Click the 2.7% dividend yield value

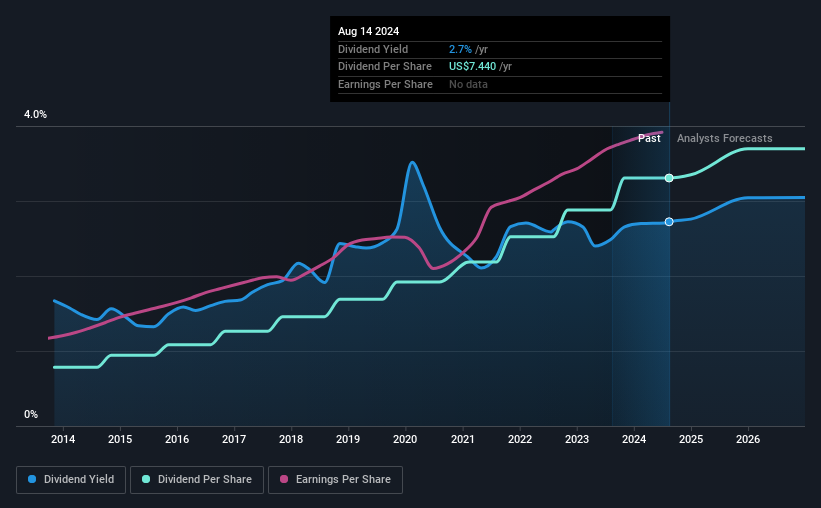point(460,49)
